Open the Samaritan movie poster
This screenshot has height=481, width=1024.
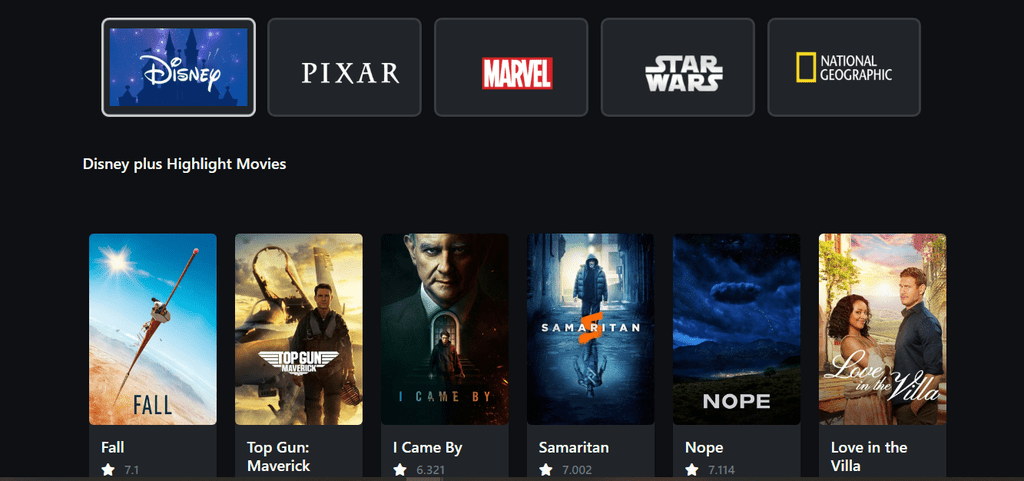[590, 329]
